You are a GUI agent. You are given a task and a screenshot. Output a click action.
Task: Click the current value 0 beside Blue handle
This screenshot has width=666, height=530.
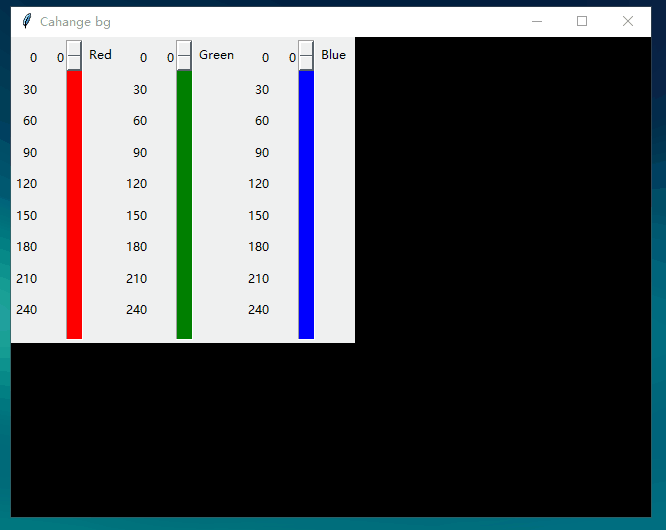[x=292, y=58]
